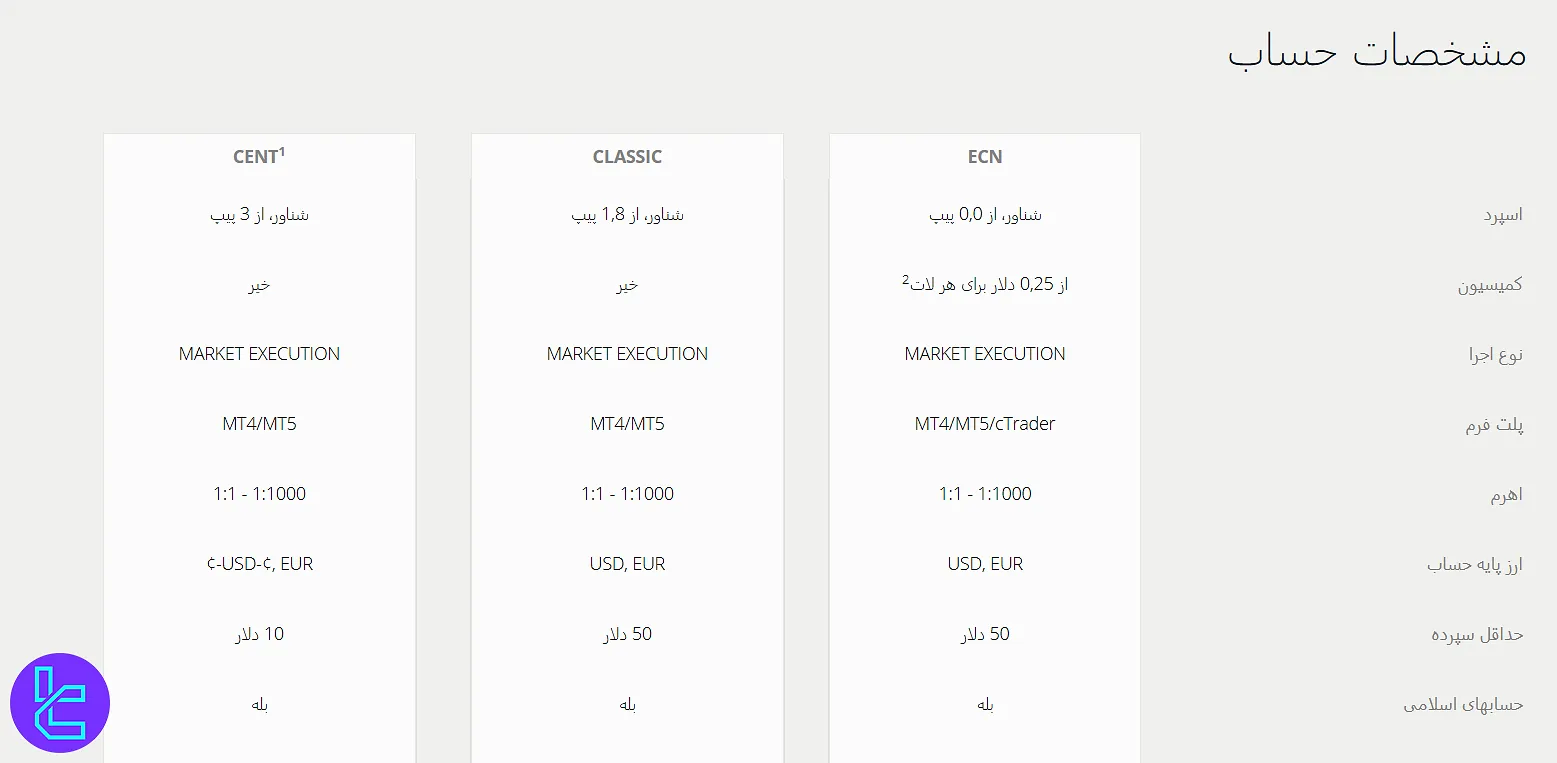Select the ECN column header
Viewport: 1557px width, 763px height.
[x=984, y=156]
